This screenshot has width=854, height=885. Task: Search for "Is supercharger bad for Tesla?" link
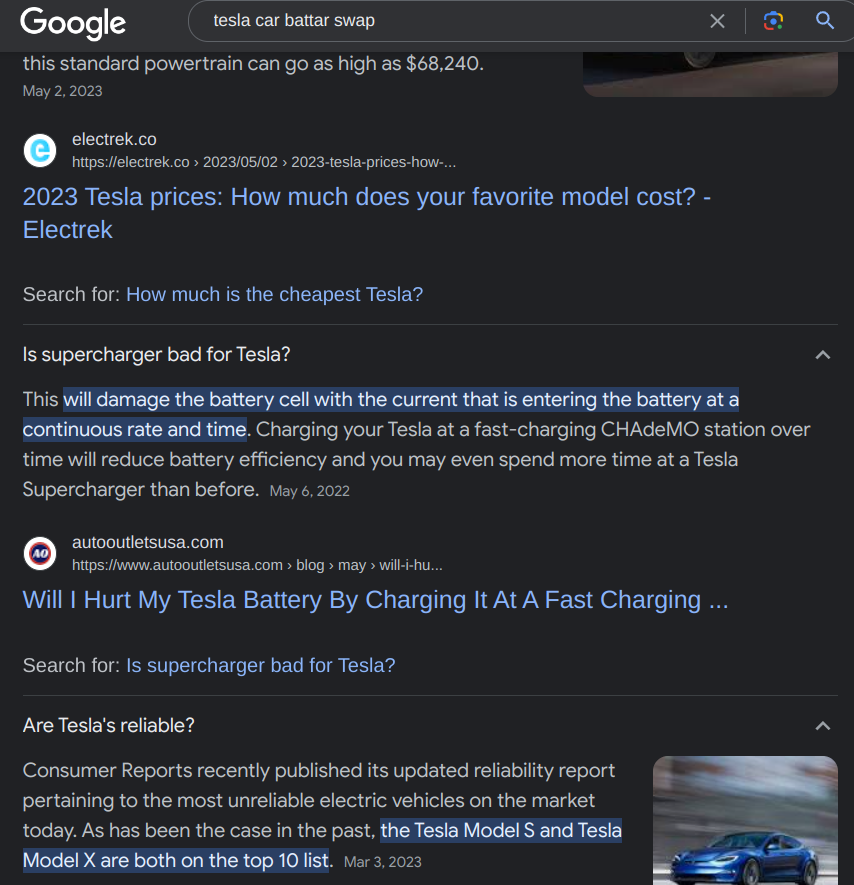[260, 665]
